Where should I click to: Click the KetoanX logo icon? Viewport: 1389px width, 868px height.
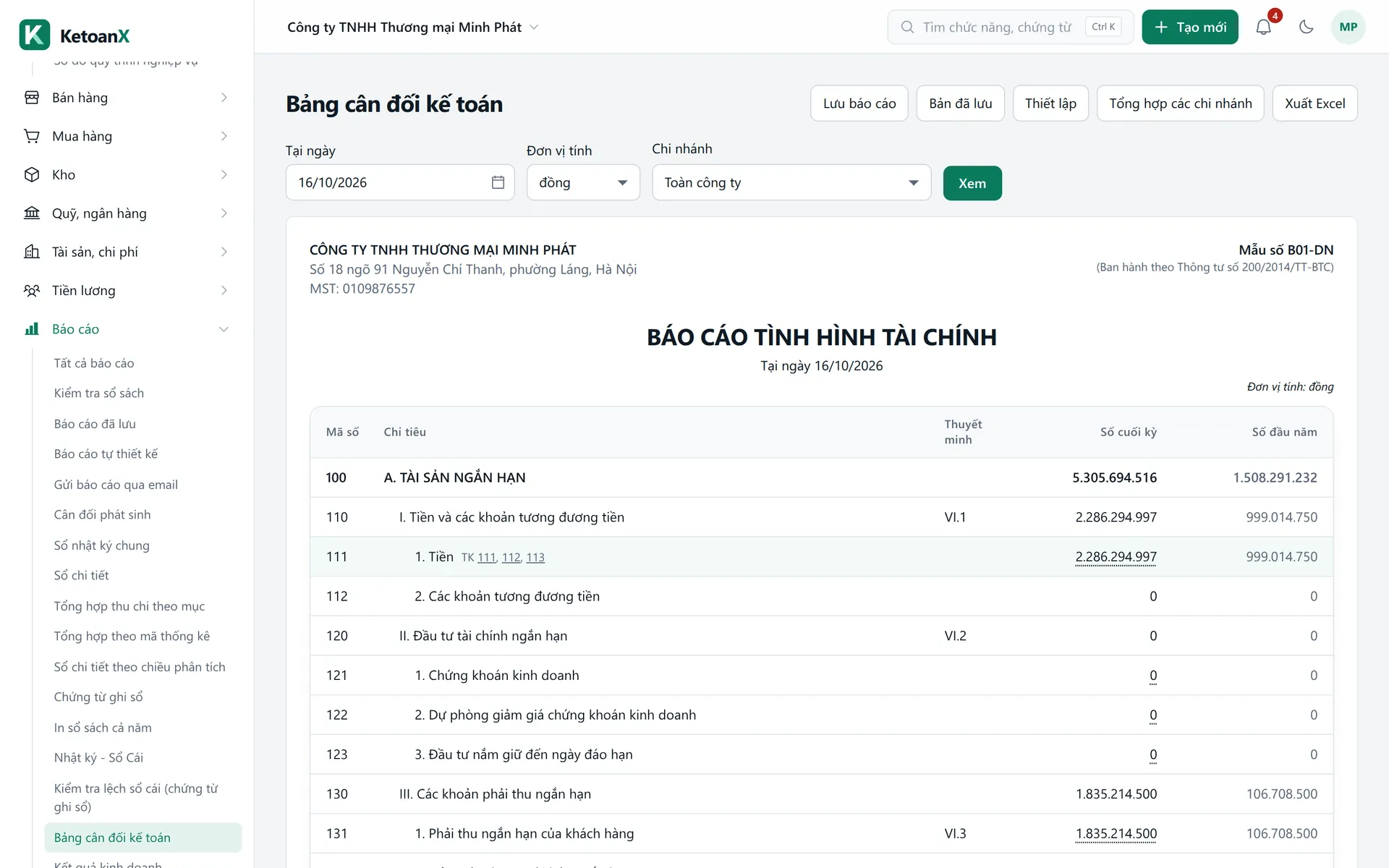tap(35, 35)
